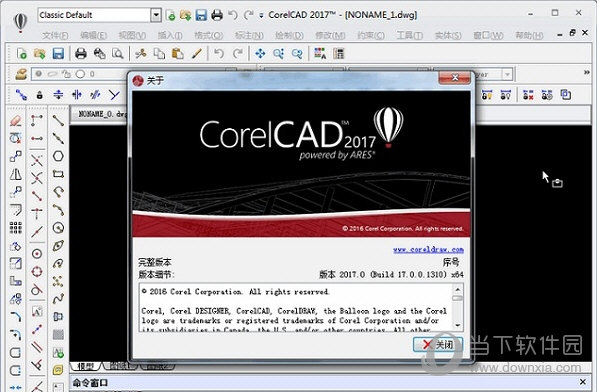Image resolution: width=597 pixels, height=392 pixels.
Task: Click scroll-up arrow in license text box
Action: click(458, 289)
